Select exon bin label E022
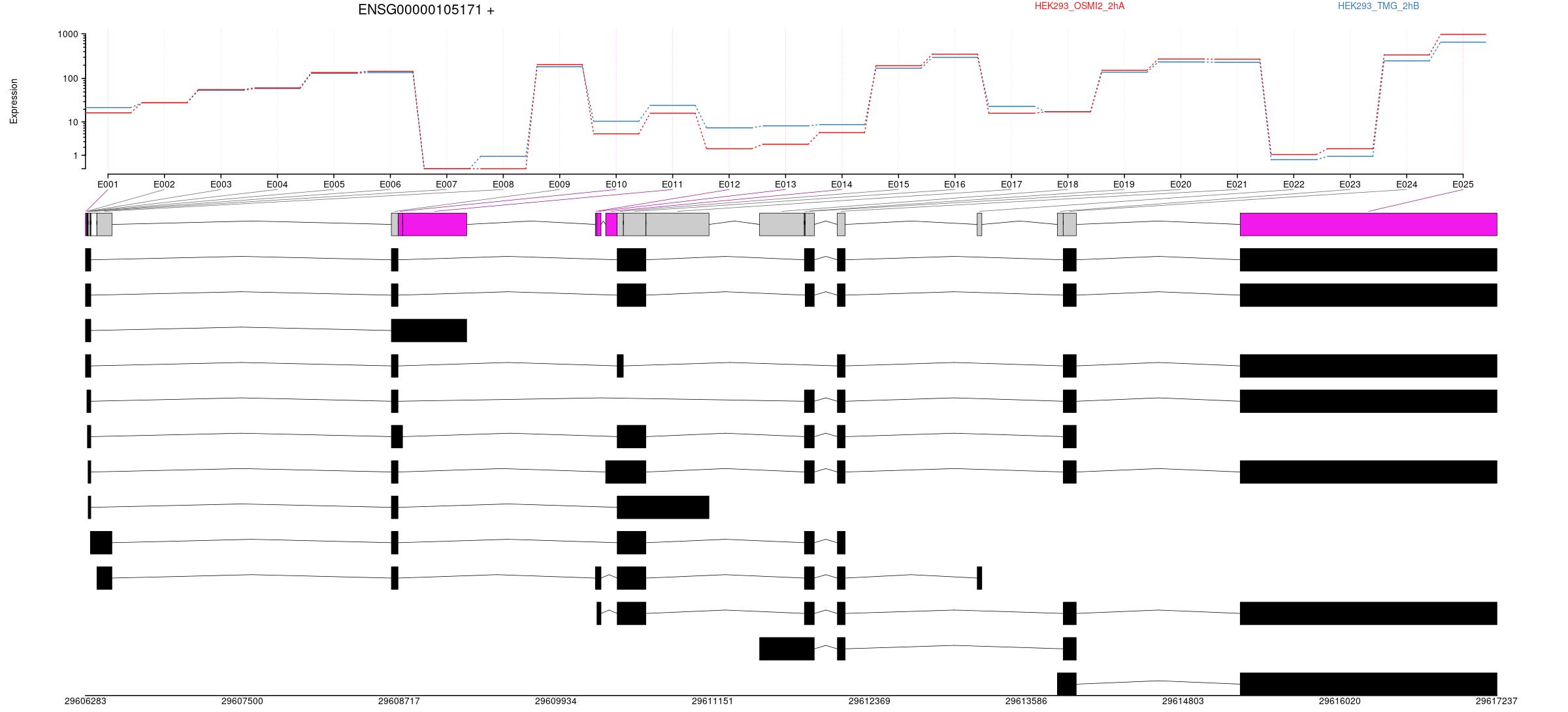Image resolution: width=1568 pixels, height=712 pixels. [1294, 184]
